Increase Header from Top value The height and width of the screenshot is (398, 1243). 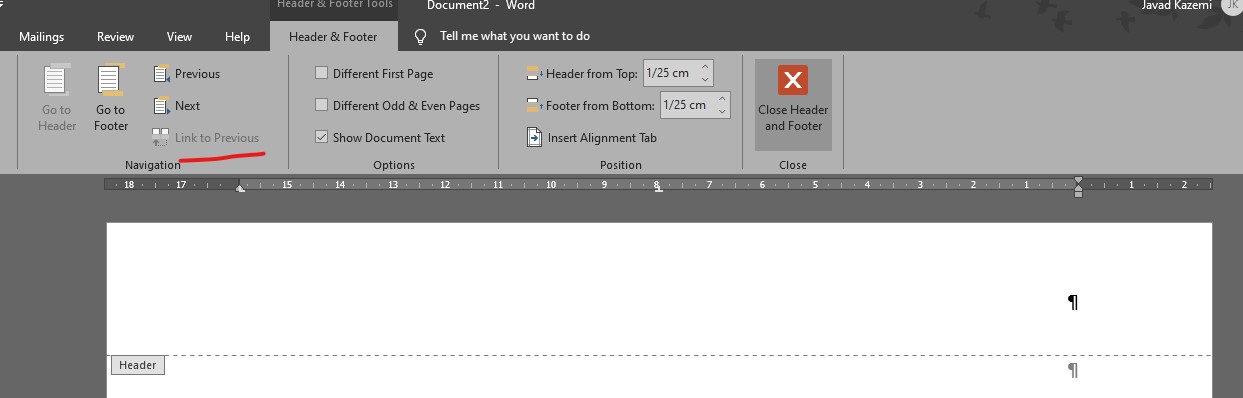coord(705,68)
